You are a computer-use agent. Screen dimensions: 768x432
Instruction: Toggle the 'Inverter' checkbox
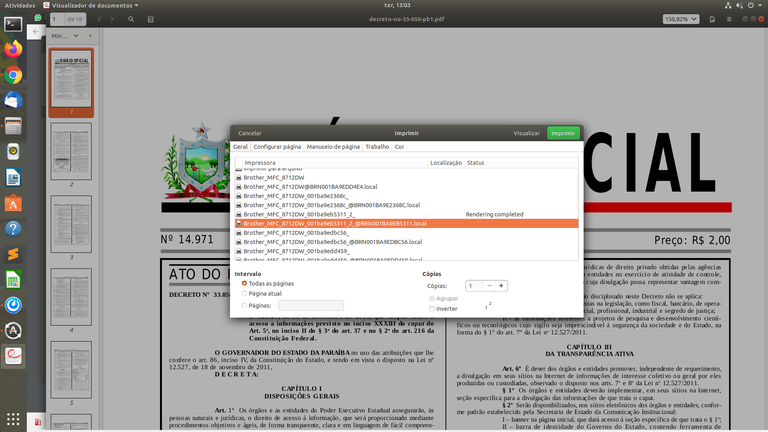click(x=432, y=309)
